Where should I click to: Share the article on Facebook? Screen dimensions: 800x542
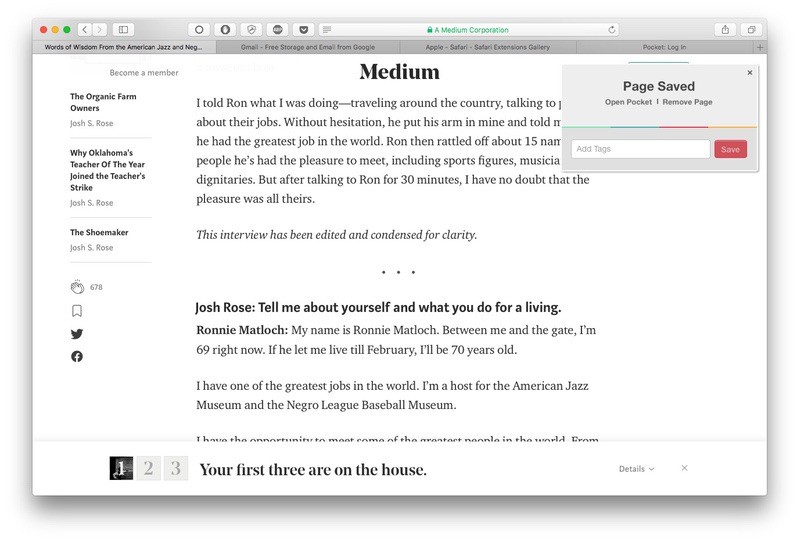(x=77, y=356)
